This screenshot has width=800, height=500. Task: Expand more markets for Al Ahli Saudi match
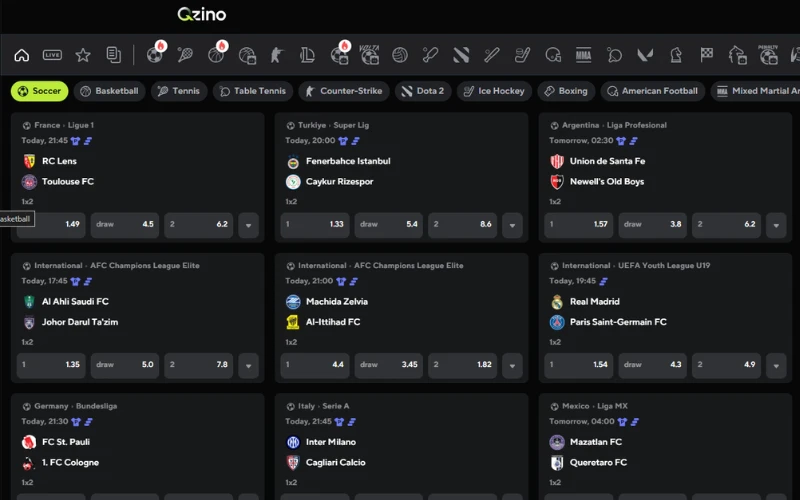point(248,365)
